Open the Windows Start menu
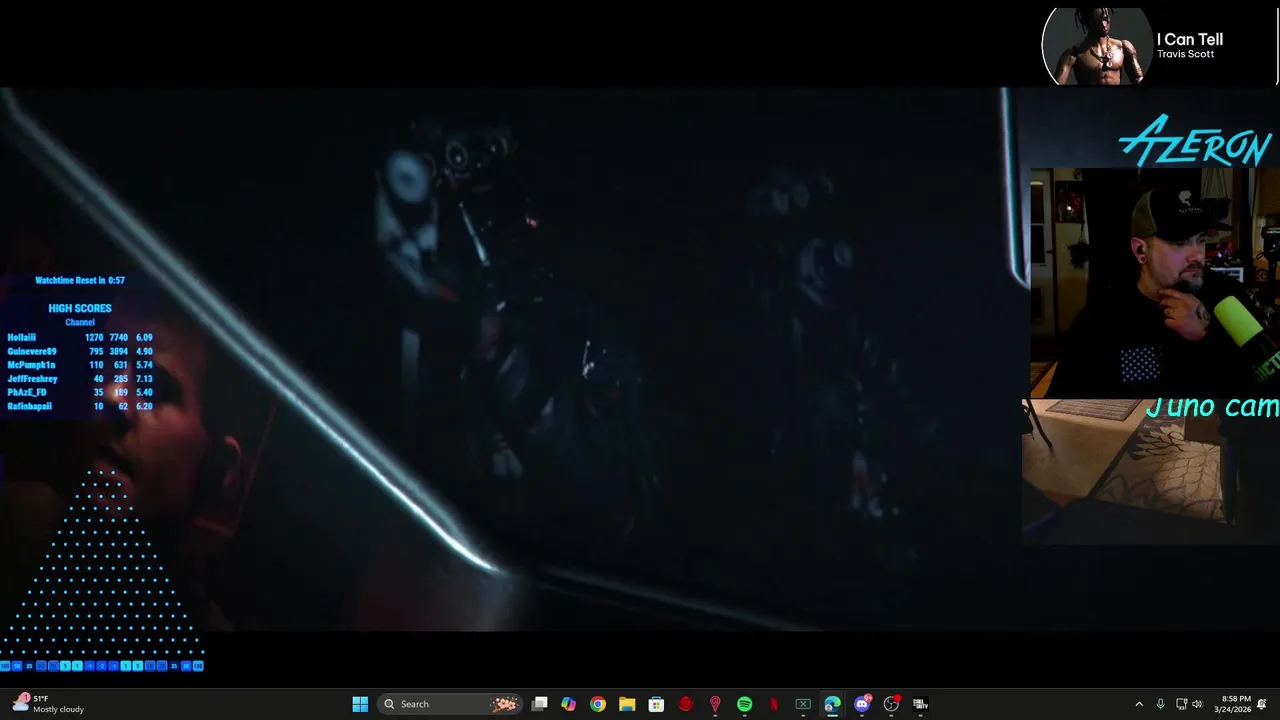The image size is (1280, 720). (x=360, y=704)
